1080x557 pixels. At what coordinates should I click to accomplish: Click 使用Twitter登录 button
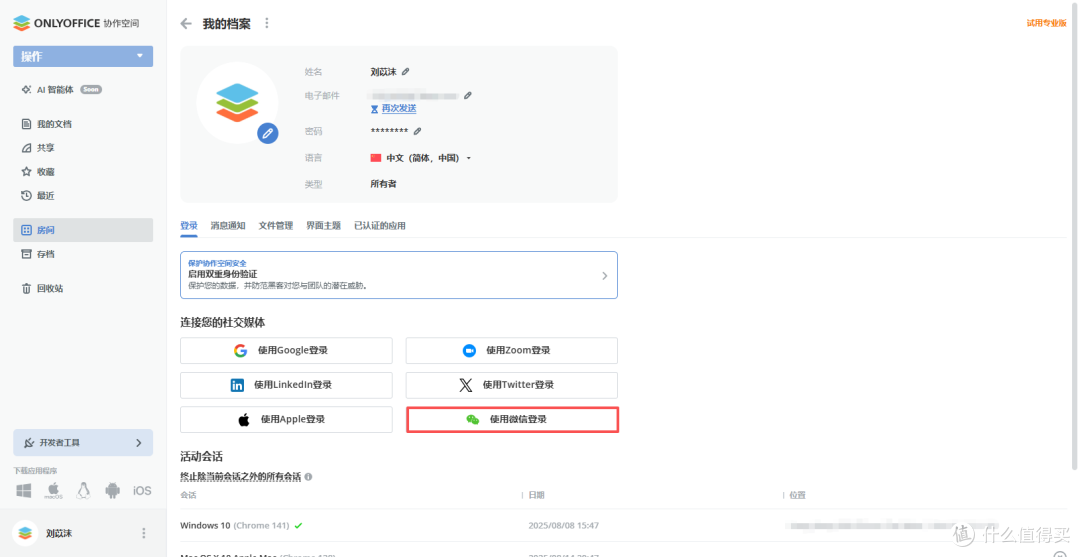(x=512, y=385)
